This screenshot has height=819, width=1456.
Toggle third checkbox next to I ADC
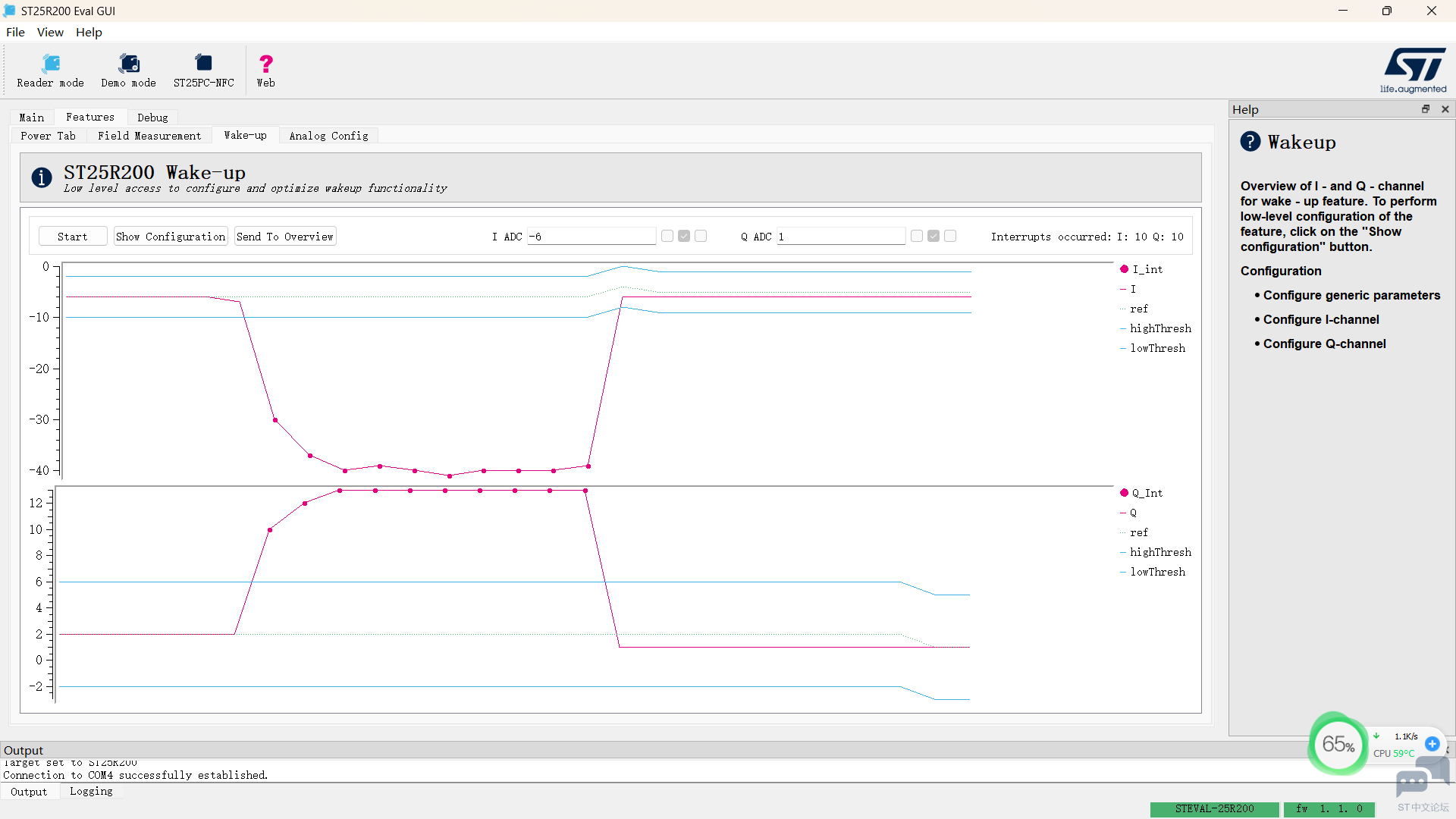[x=701, y=237]
